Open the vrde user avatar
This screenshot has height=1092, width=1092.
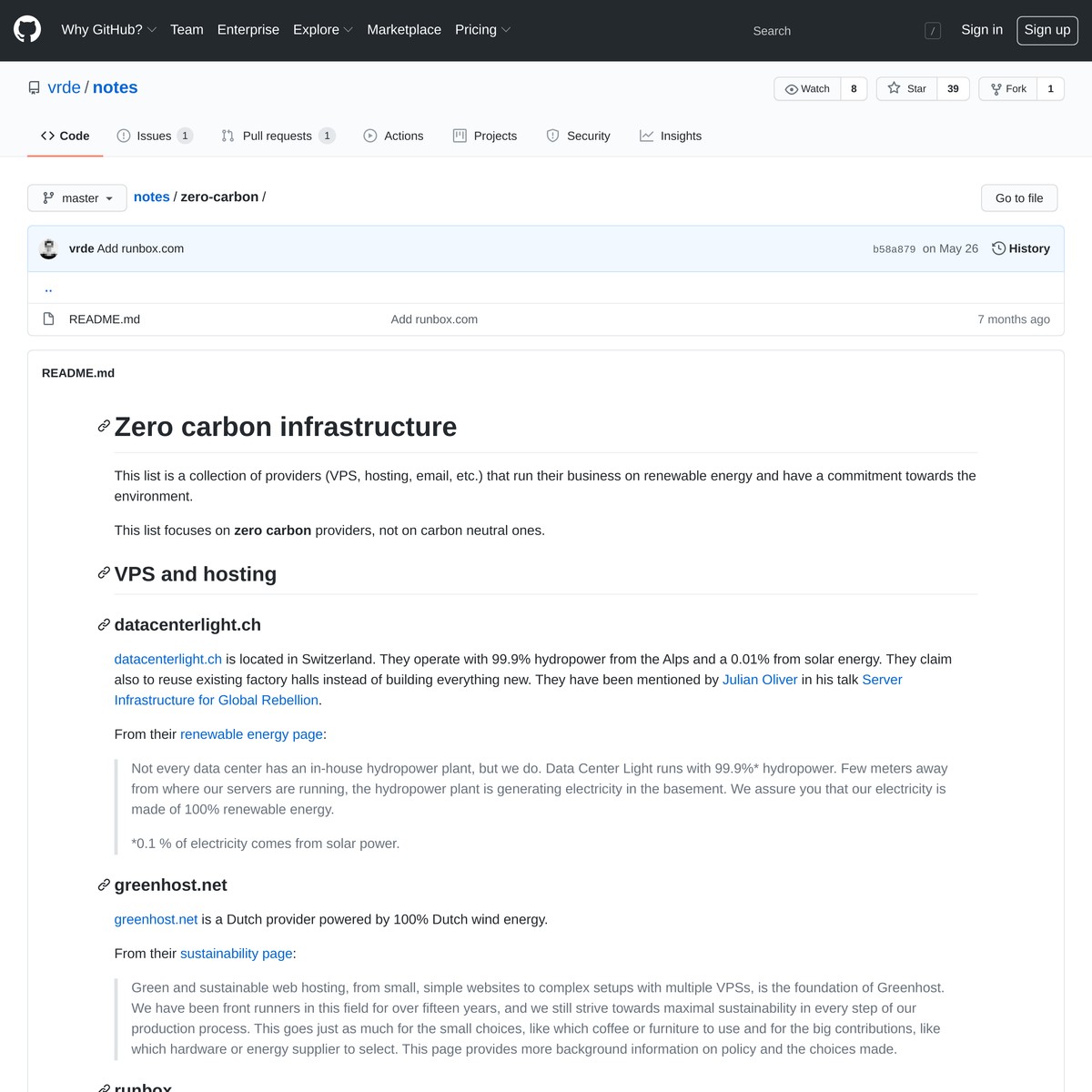tap(49, 248)
